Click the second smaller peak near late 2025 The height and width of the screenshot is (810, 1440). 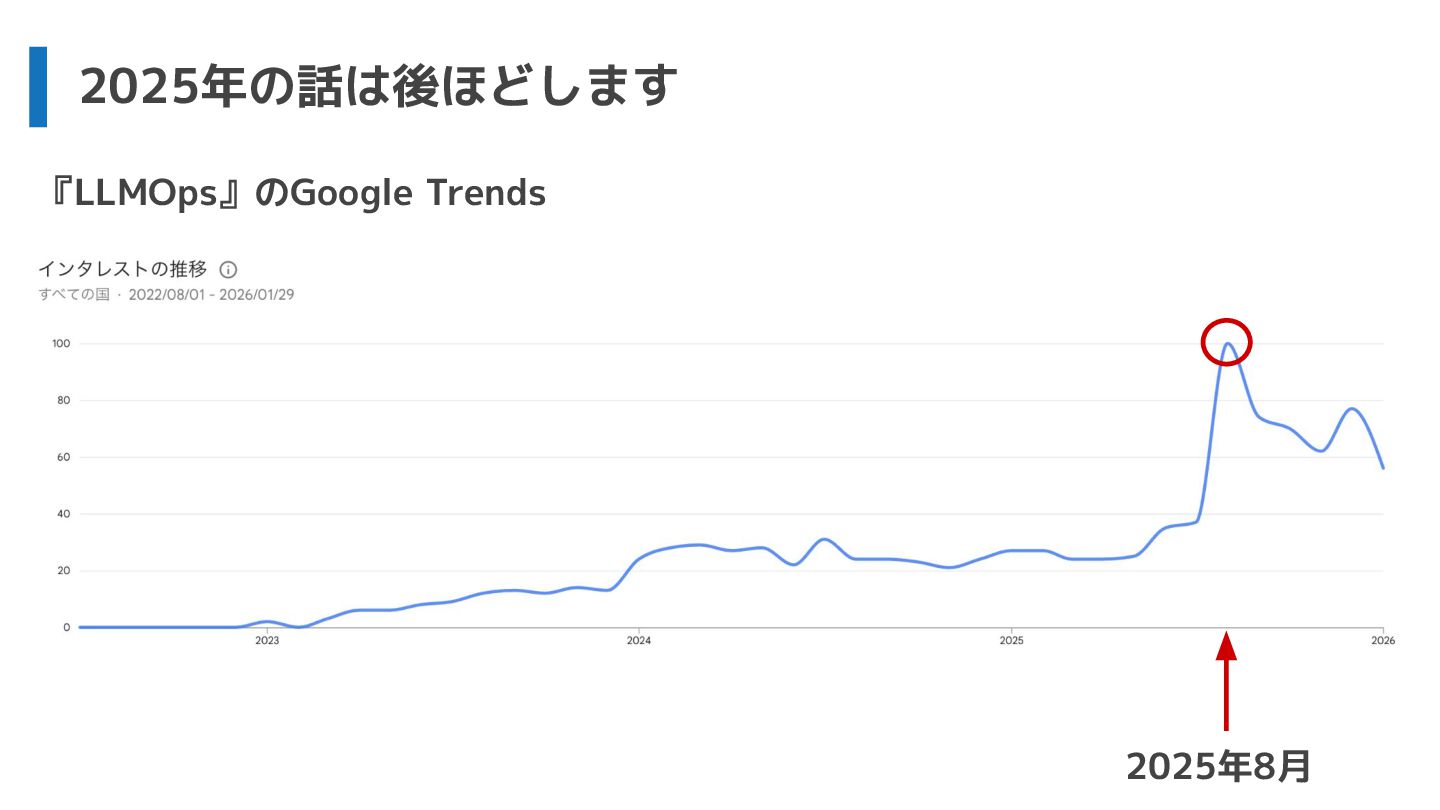(1351, 409)
